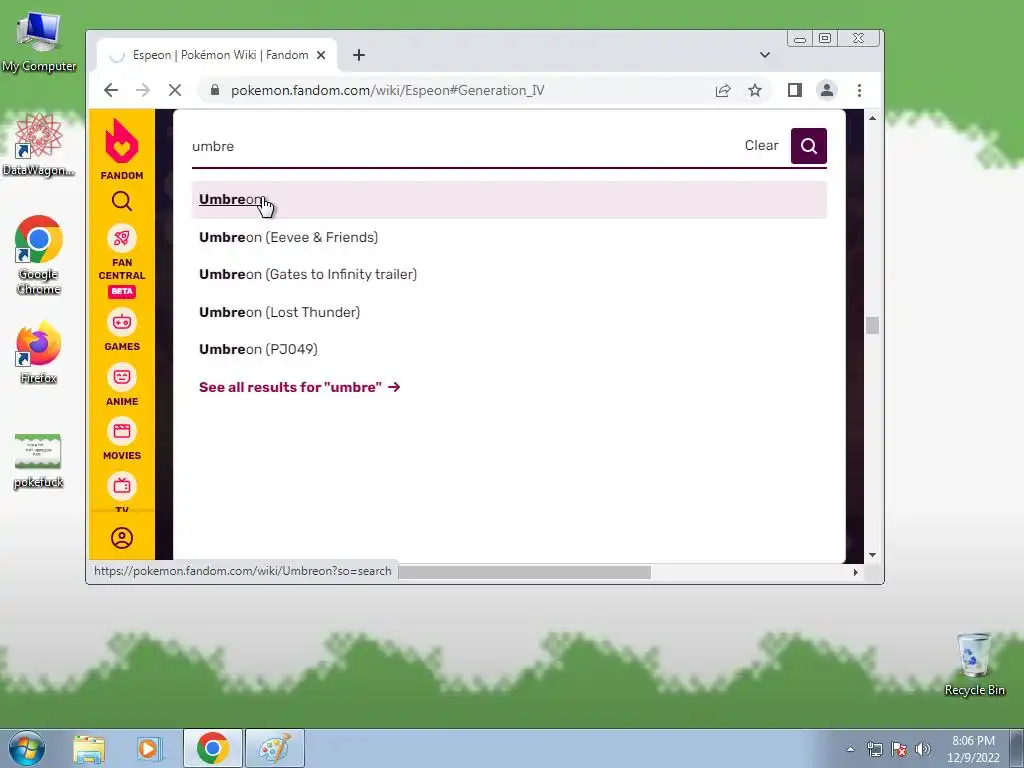Open the taskbar clock showing 8:06 PM
This screenshot has width=1024, height=768.
click(973, 749)
